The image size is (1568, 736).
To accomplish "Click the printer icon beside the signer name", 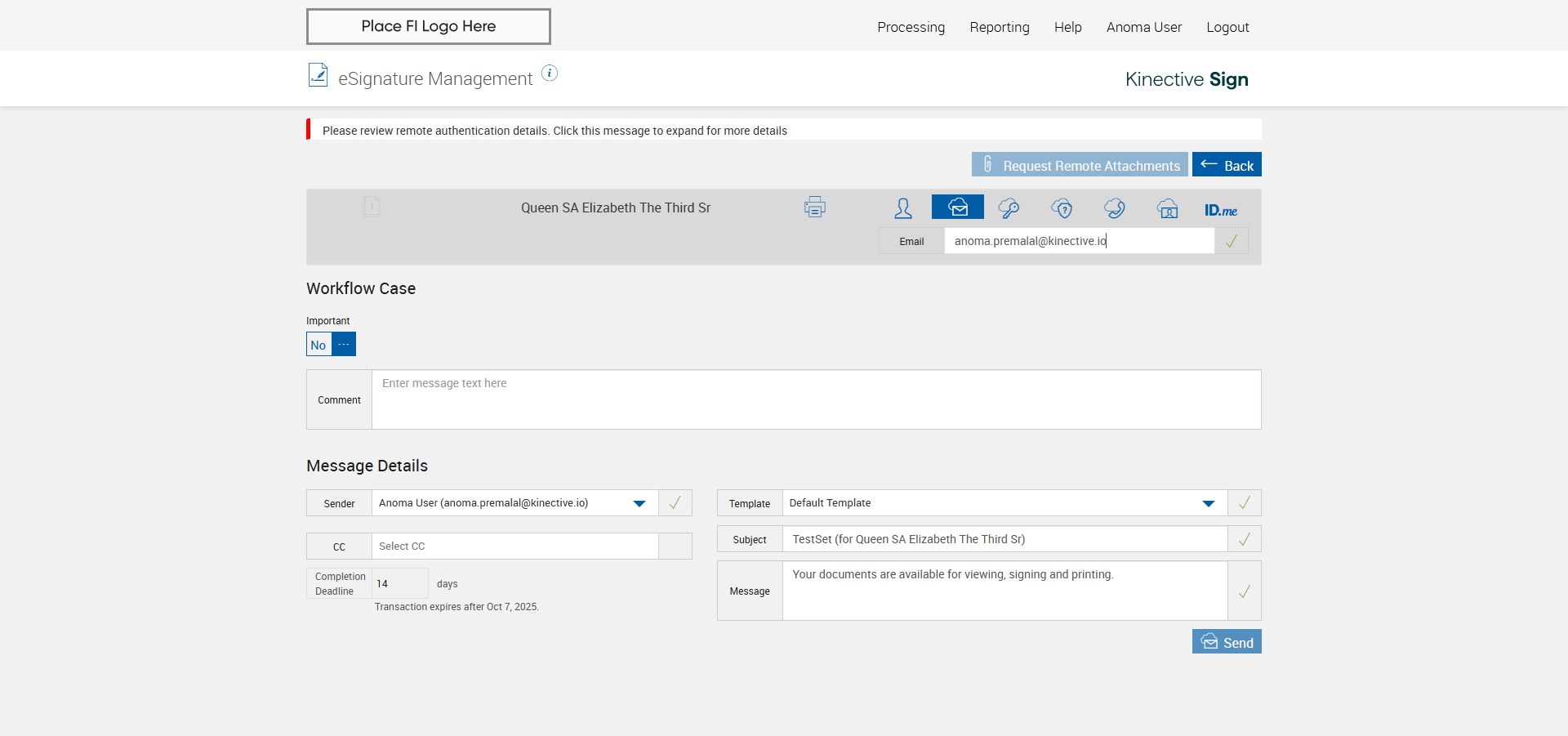I will point(814,207).
